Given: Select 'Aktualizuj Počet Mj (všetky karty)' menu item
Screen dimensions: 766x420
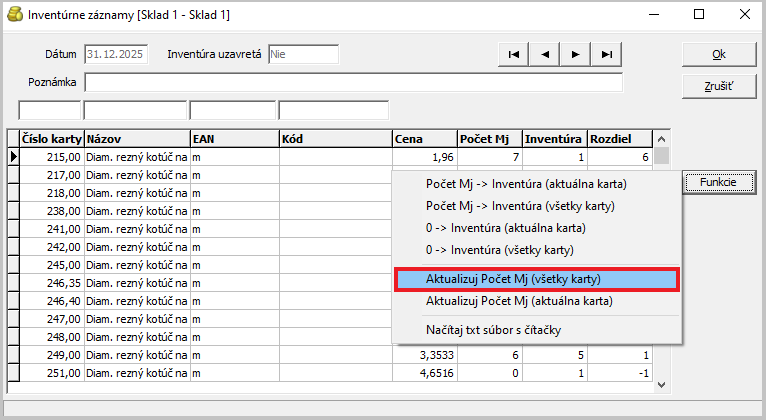Looking at the screenshot, I should (x=537, y=279).
